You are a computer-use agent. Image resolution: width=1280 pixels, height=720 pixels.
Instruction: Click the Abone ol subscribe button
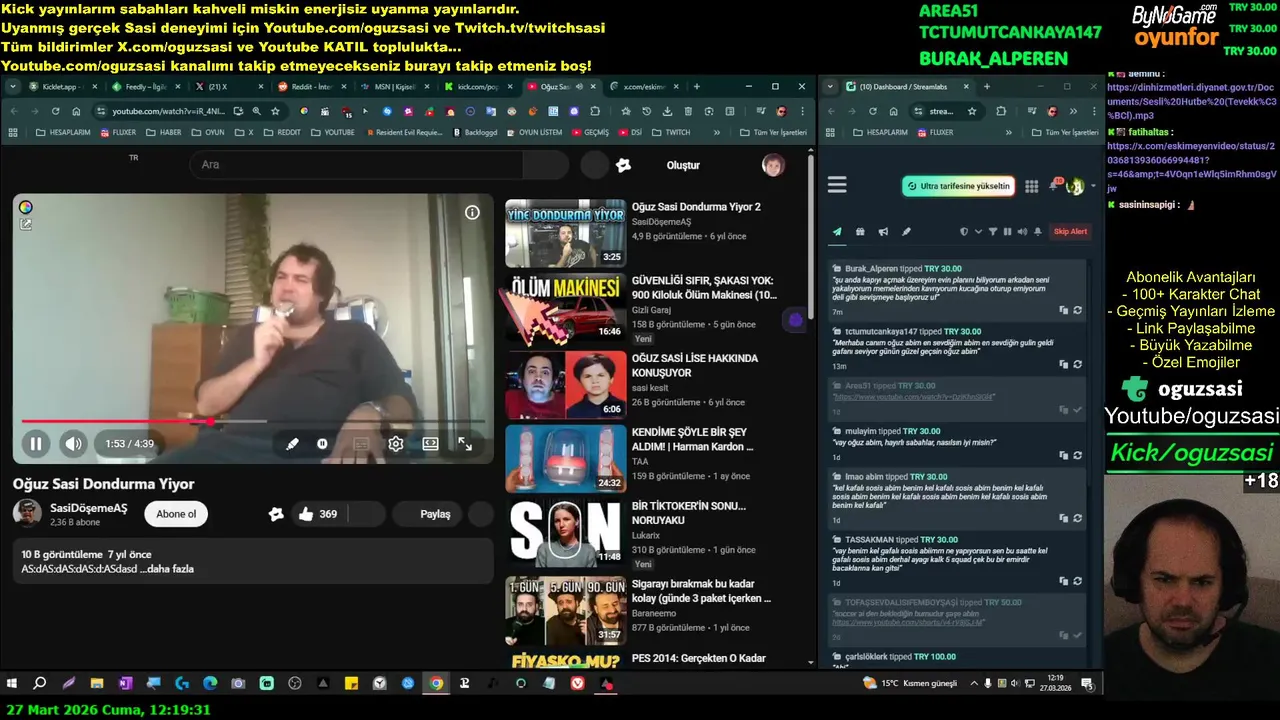176,514
